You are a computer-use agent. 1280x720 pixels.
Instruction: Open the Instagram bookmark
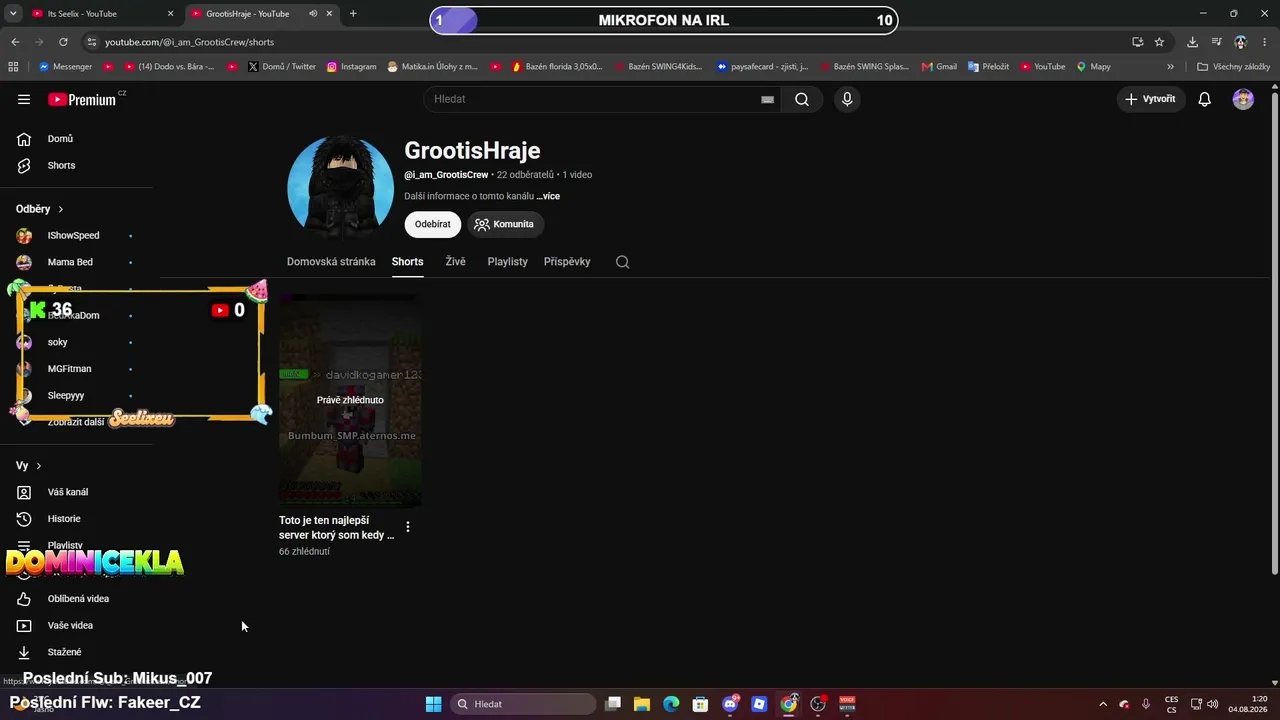point(351,67)
